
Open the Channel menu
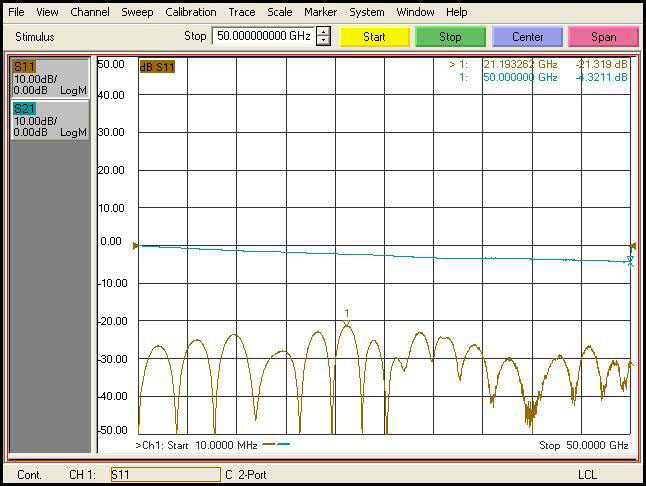coord(90,12)
